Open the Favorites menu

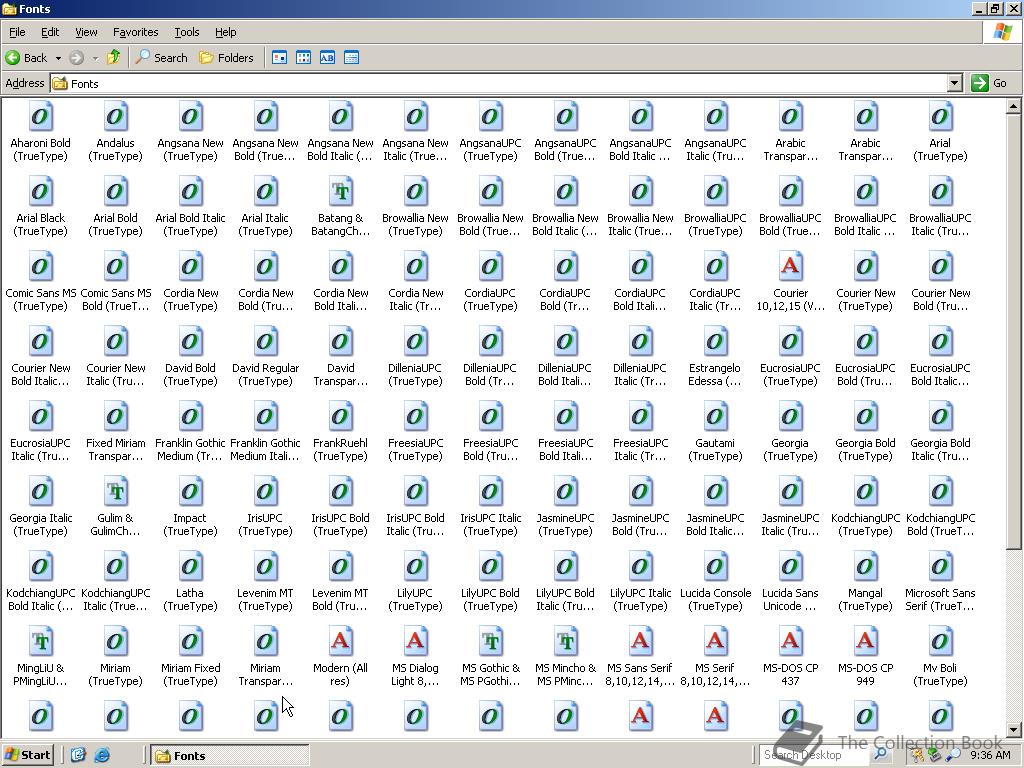[135, 32]
